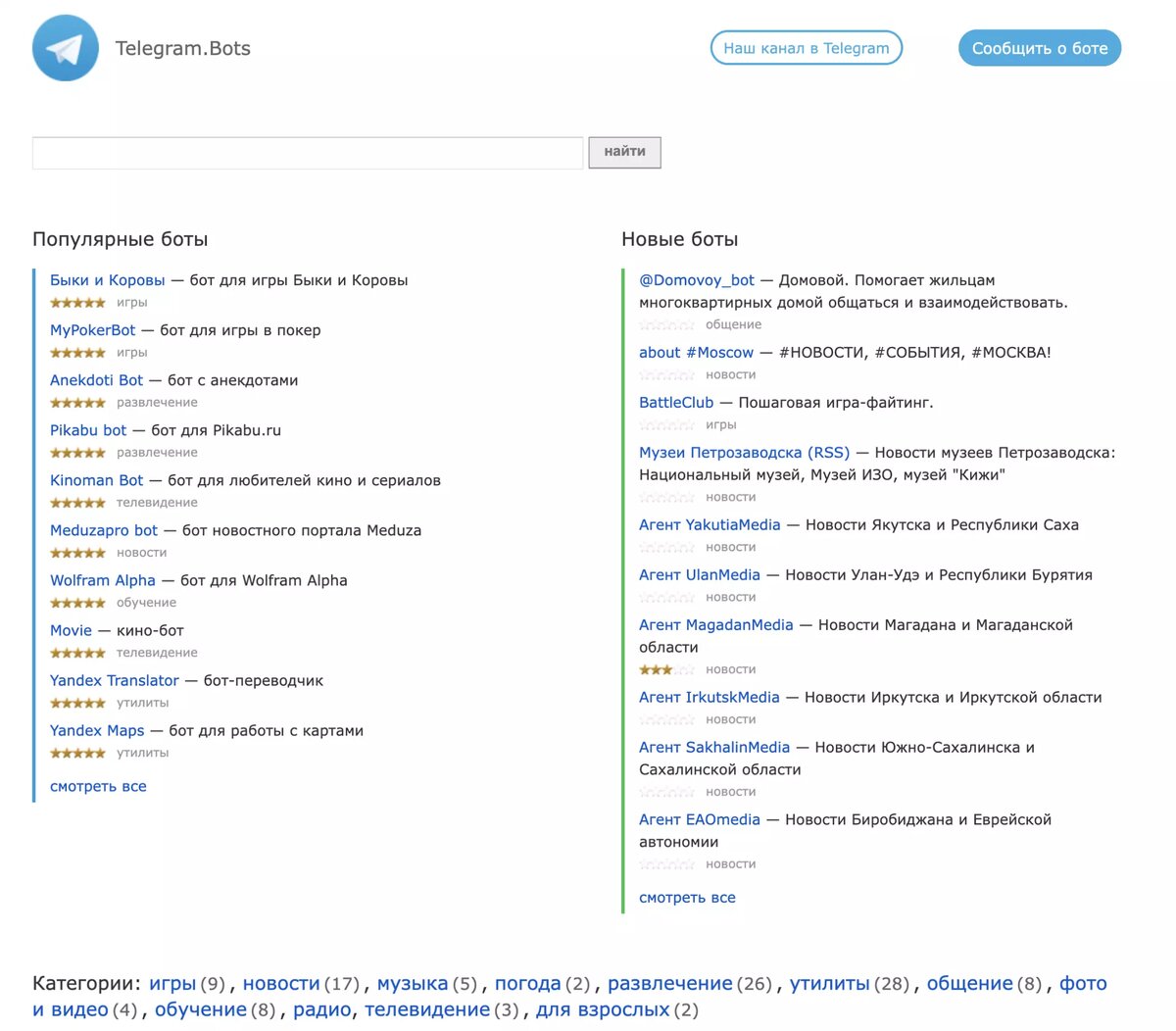Open the 'about #Moscow' bot link
1176x1031 pixels.
coord(697,353)
